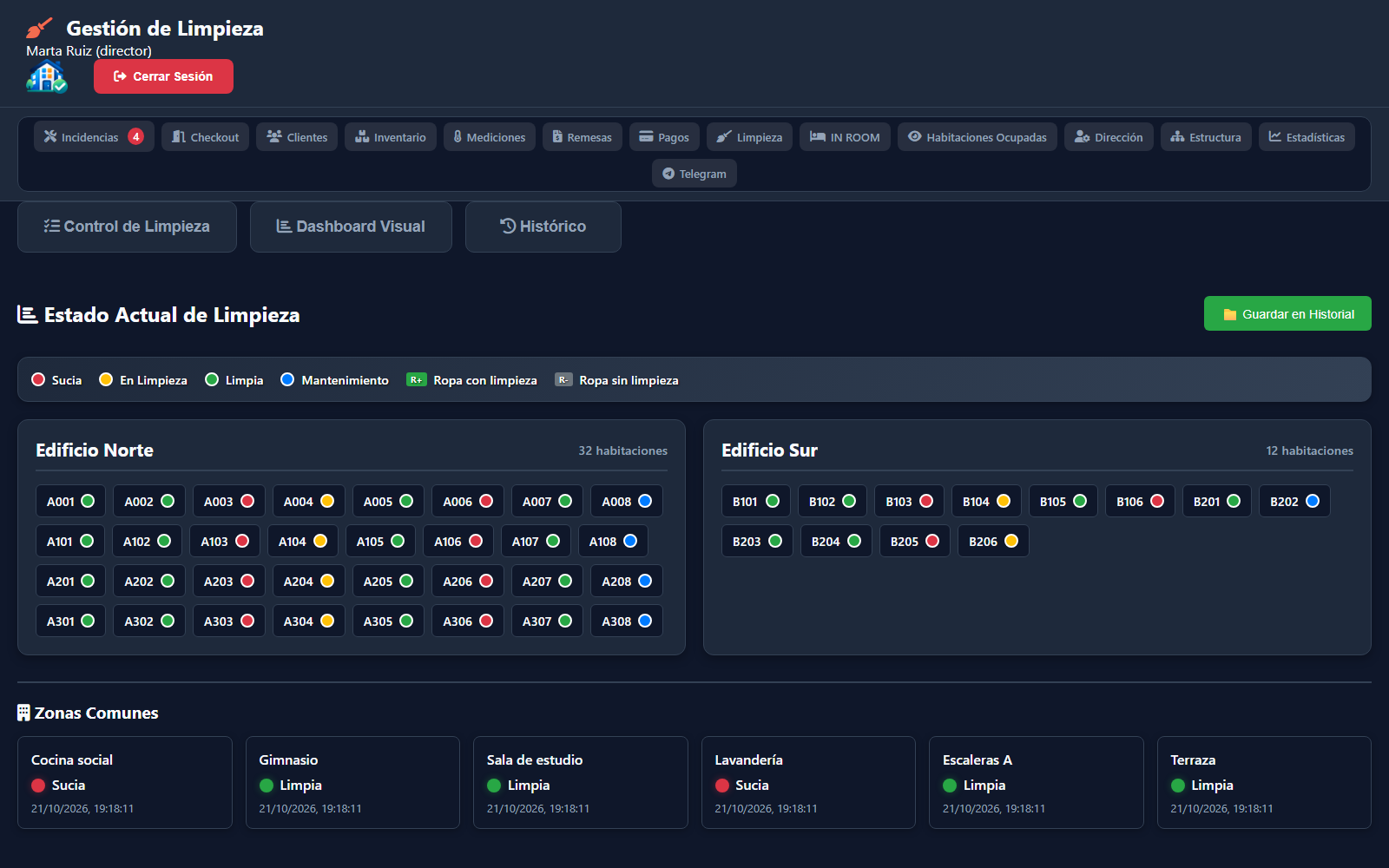
Task: Click room B202 maintenance chip
Action: 1294,501
